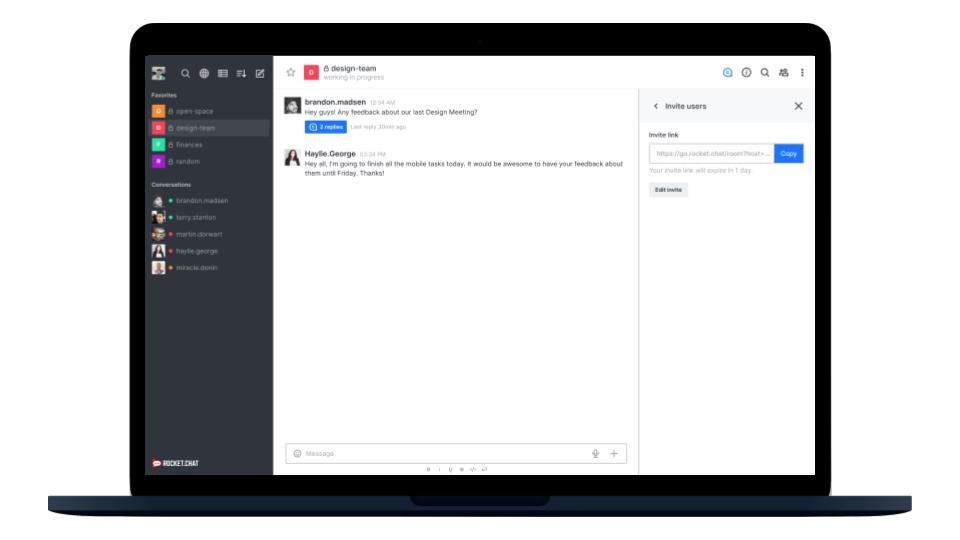Open the threads icon in room header
Screen dimensions: 960x540
727,72
